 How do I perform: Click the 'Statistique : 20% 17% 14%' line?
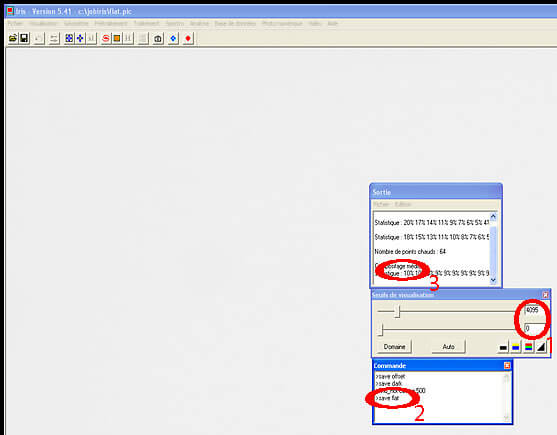coord(432,223)
